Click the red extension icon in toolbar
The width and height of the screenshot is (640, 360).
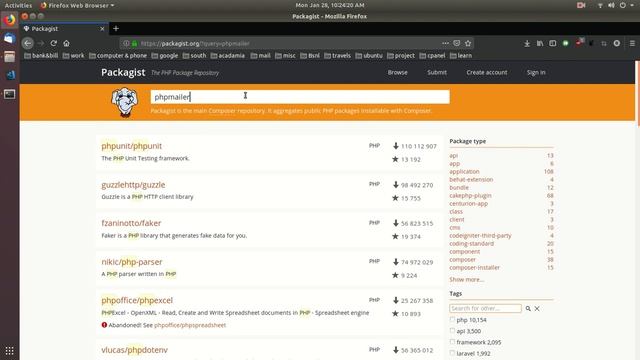point(579,42)
